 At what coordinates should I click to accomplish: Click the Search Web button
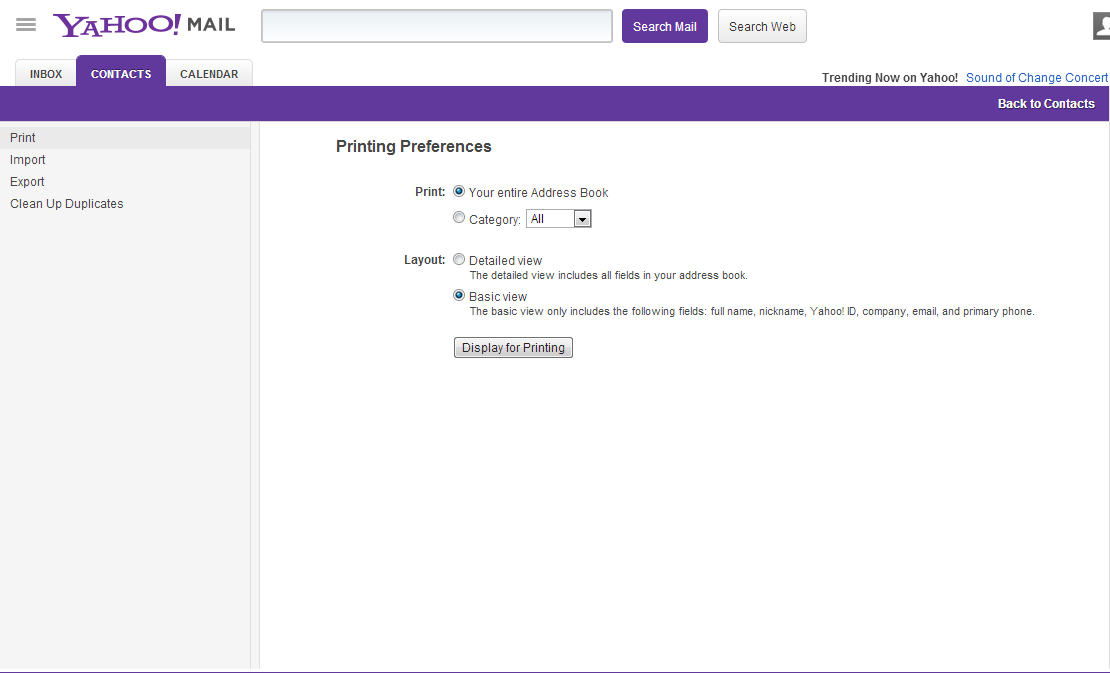click(x=762, y=26)
